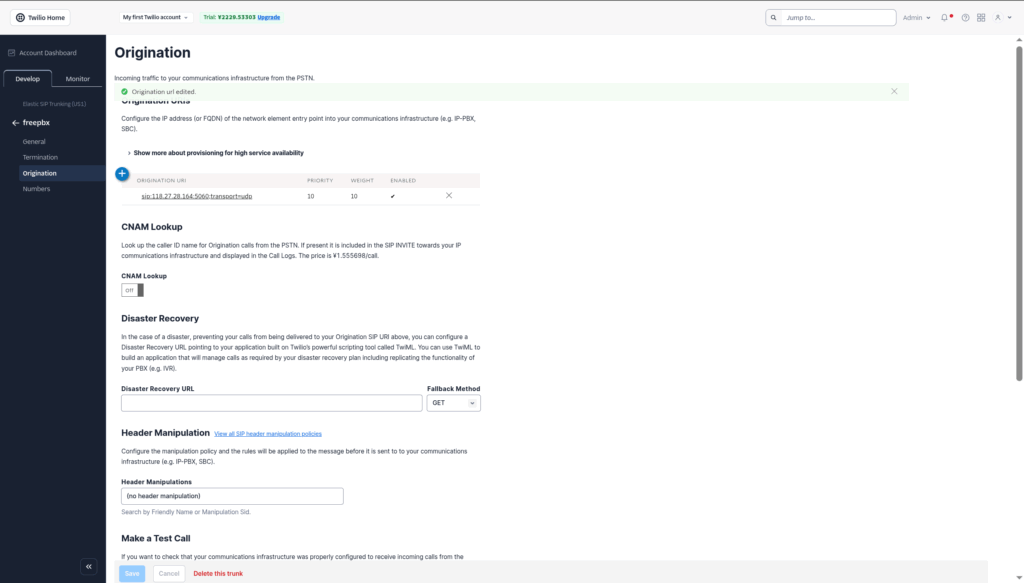Image resolution: width=1024 pixels, height=583 pixels.
Task: Collapse the sidebar with double-chevron icon
Action: (x=88, y=566)
